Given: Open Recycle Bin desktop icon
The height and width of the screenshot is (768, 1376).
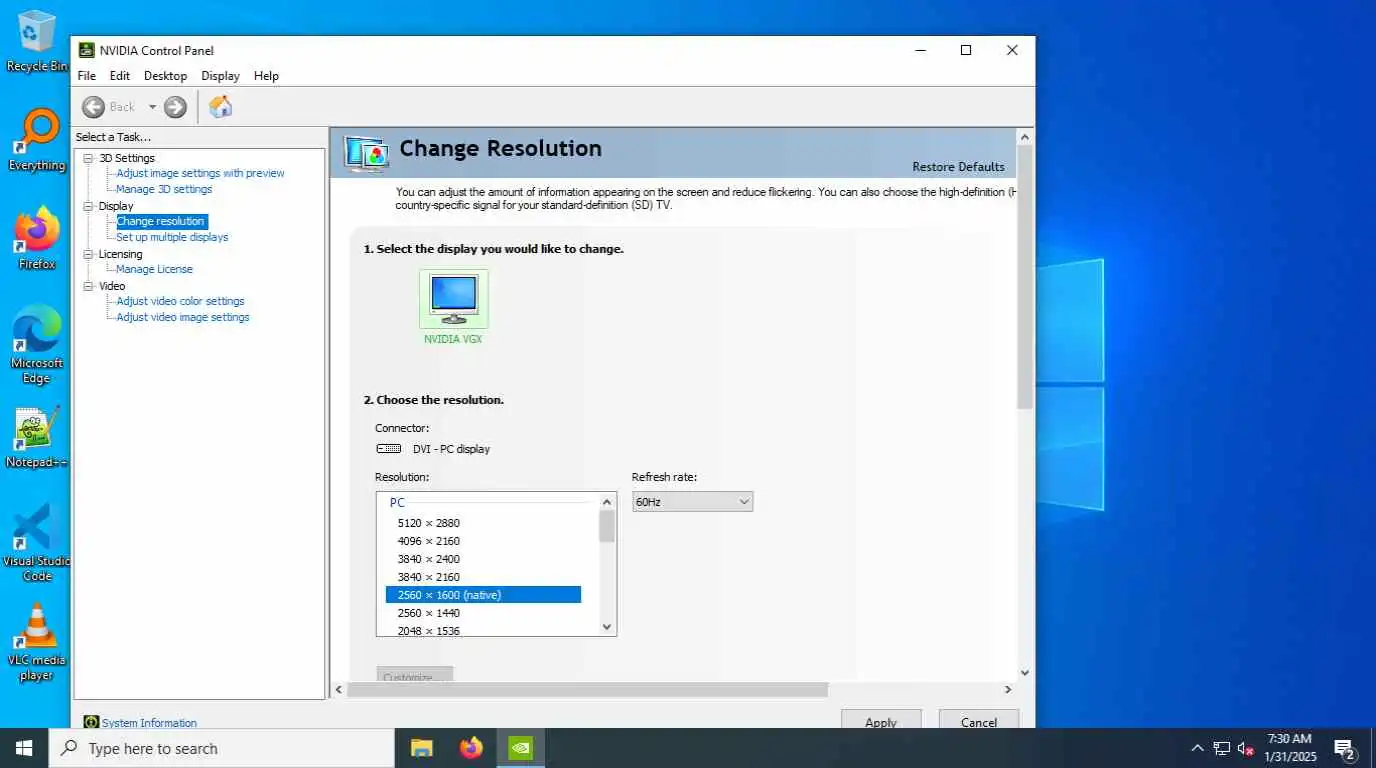Looking at the screenshot, I should coord(37,42).
